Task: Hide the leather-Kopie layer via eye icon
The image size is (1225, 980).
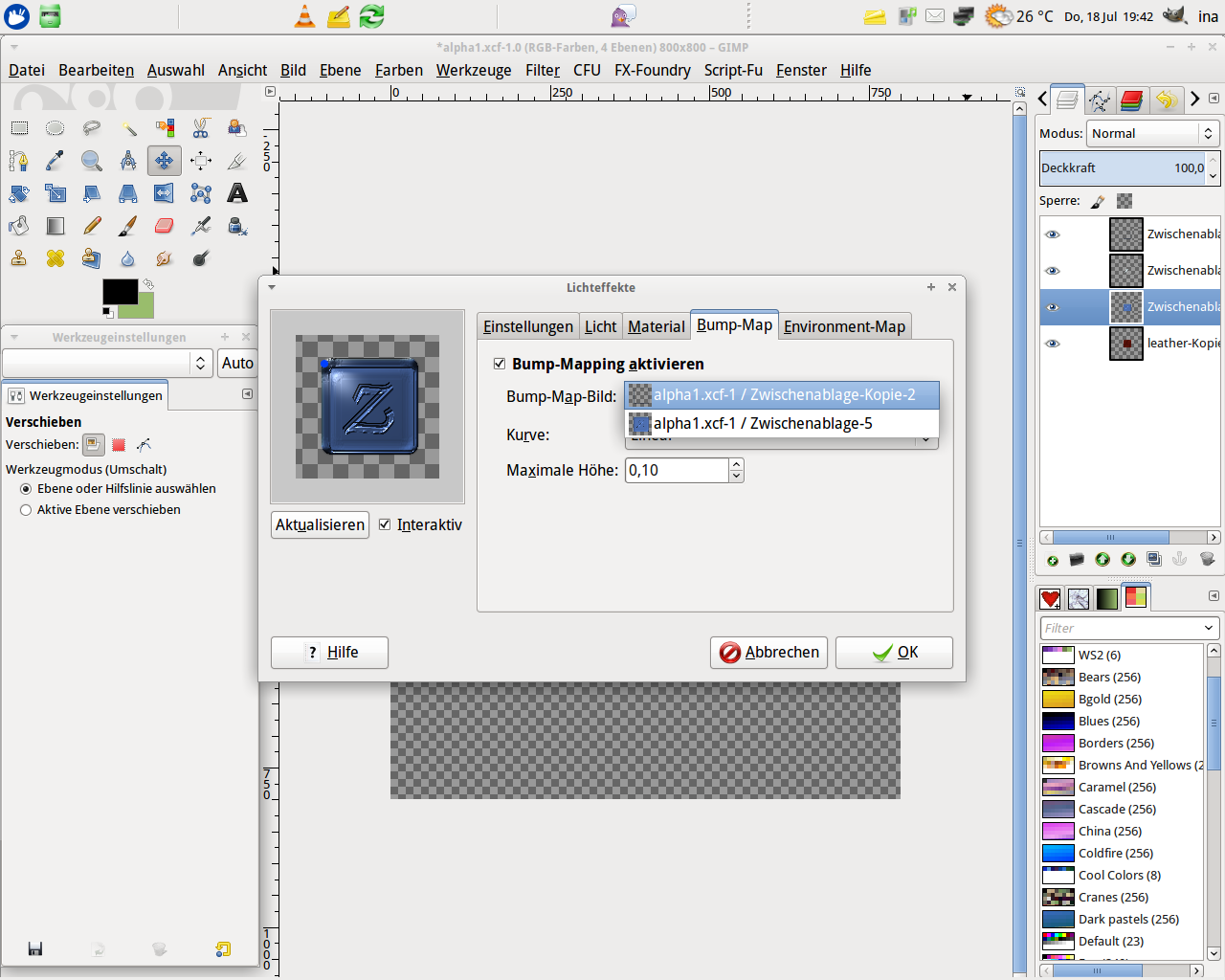Action: click(1053, 344)
